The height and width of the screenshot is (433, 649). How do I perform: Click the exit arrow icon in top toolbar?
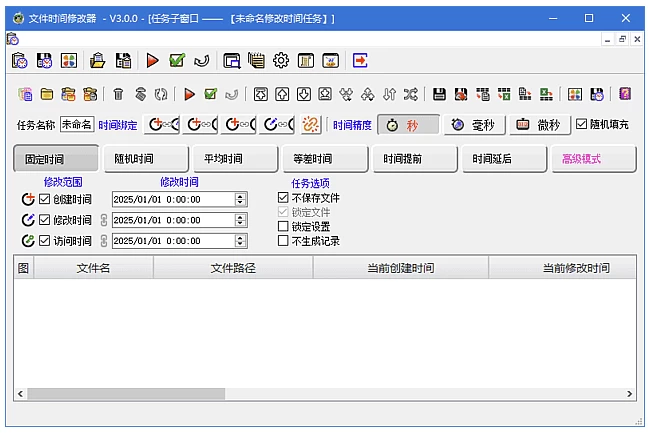(360, 61)
